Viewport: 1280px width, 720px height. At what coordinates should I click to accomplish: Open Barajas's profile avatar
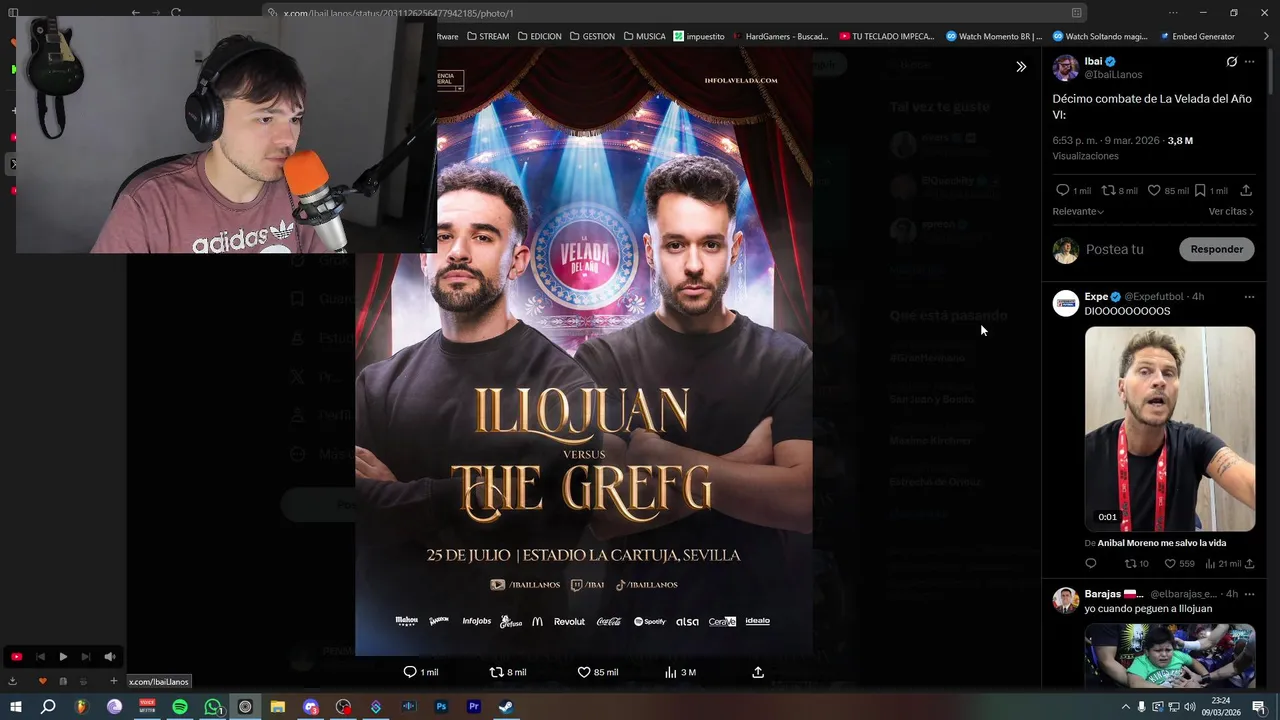1065,600
